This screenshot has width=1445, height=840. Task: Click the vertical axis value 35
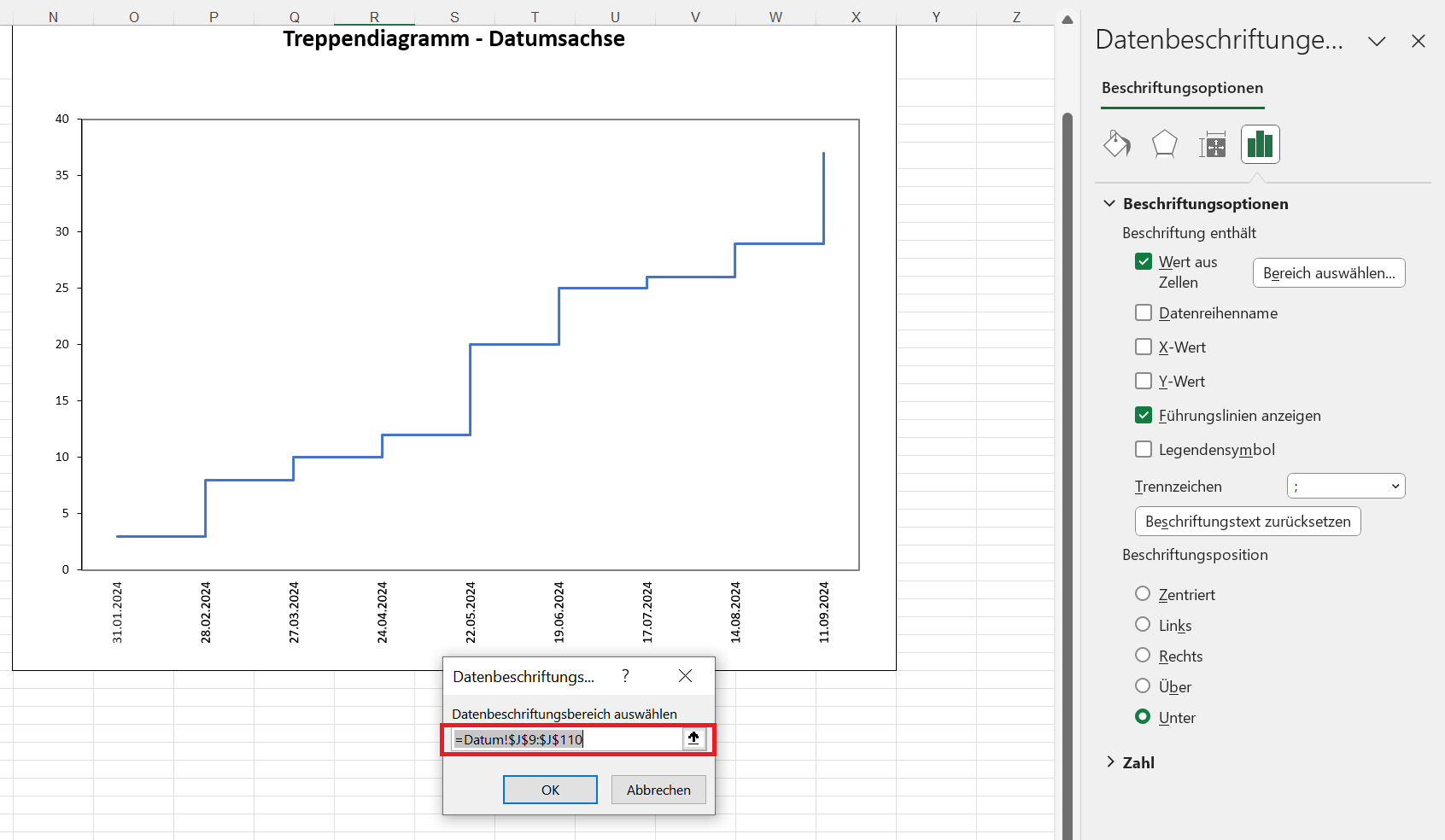click(x=62, y=175)
